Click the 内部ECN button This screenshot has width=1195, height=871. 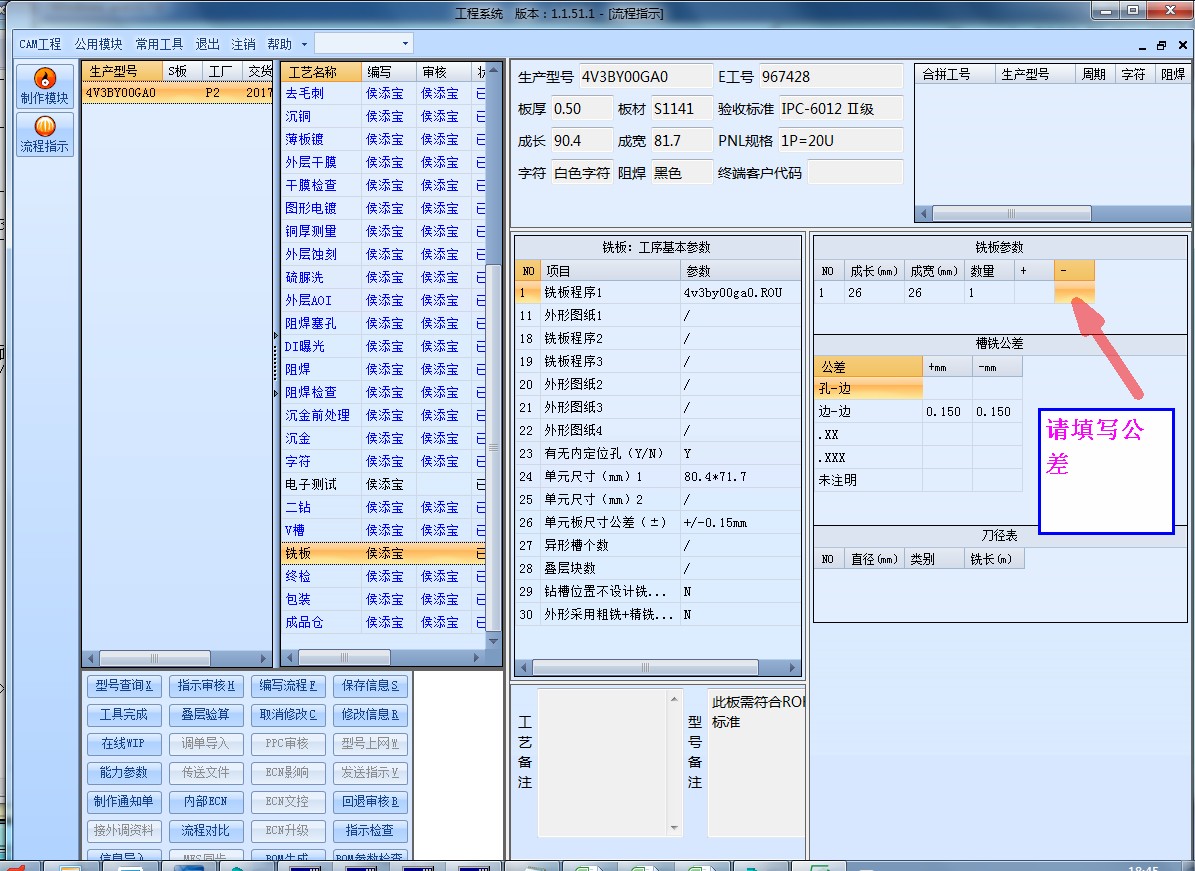(x=206, y=802)
